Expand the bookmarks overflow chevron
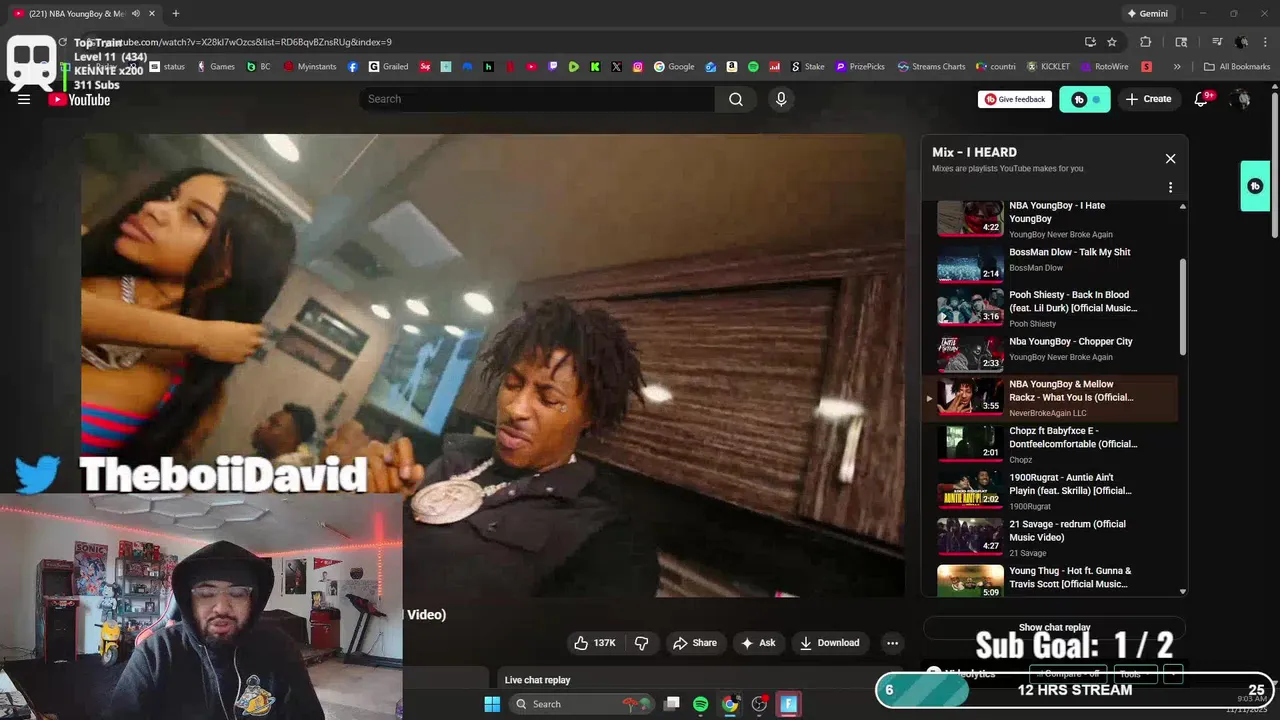1280x720 pixels. pyautogui.click(x=1177, y=67)
